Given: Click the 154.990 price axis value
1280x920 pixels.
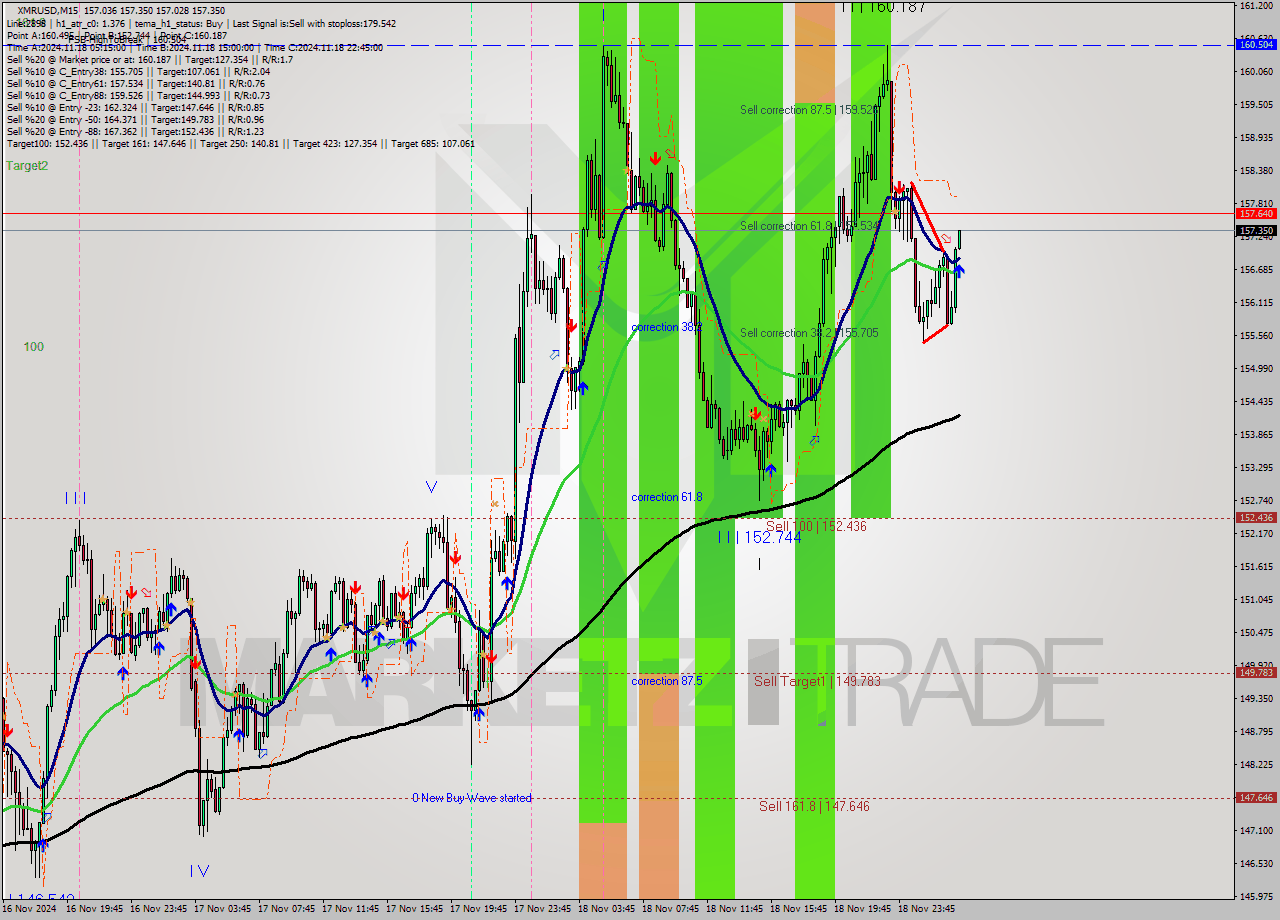Looking at the screenshot, I should coord(1255,369).
